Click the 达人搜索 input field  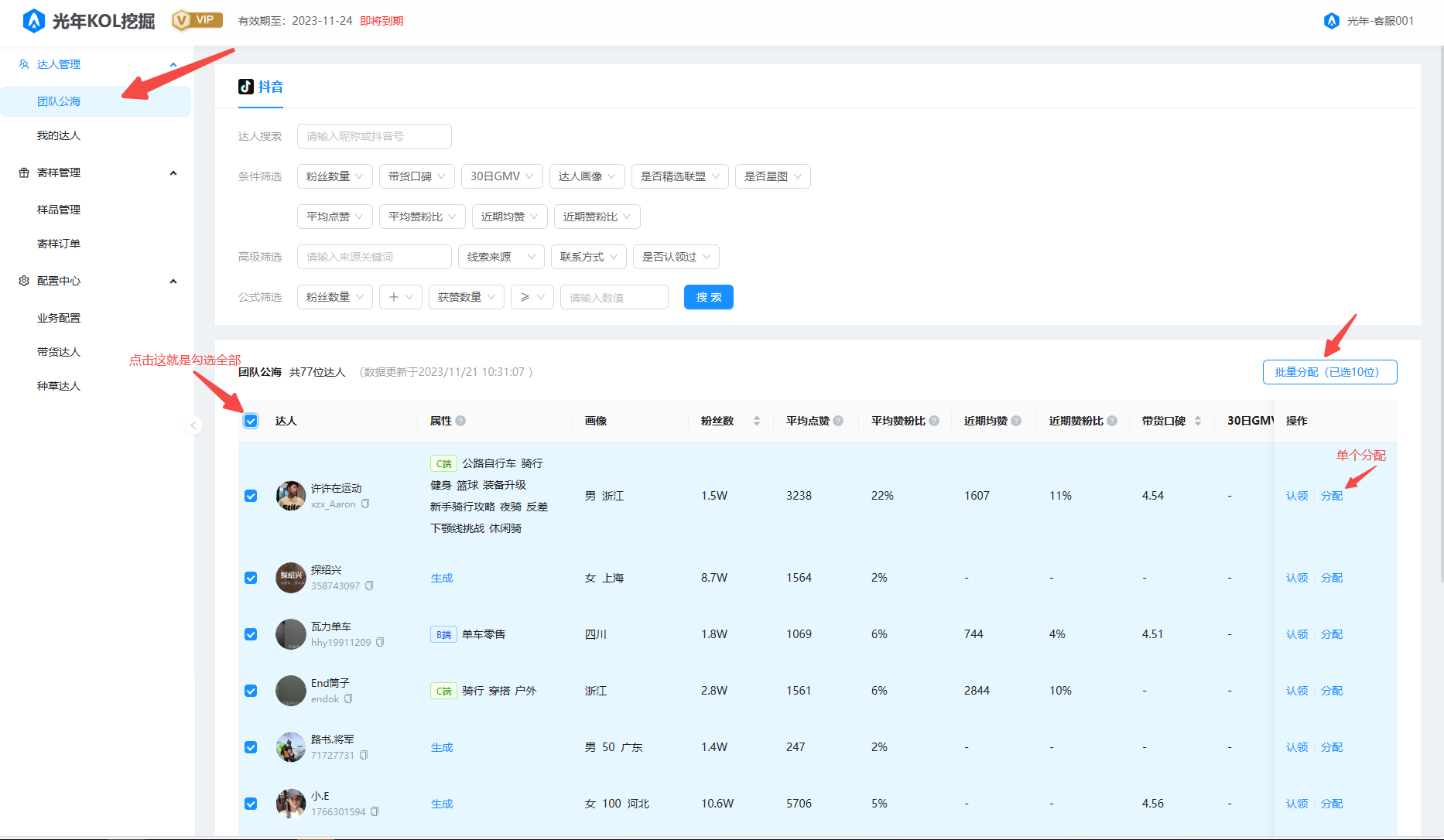[374, 136]
